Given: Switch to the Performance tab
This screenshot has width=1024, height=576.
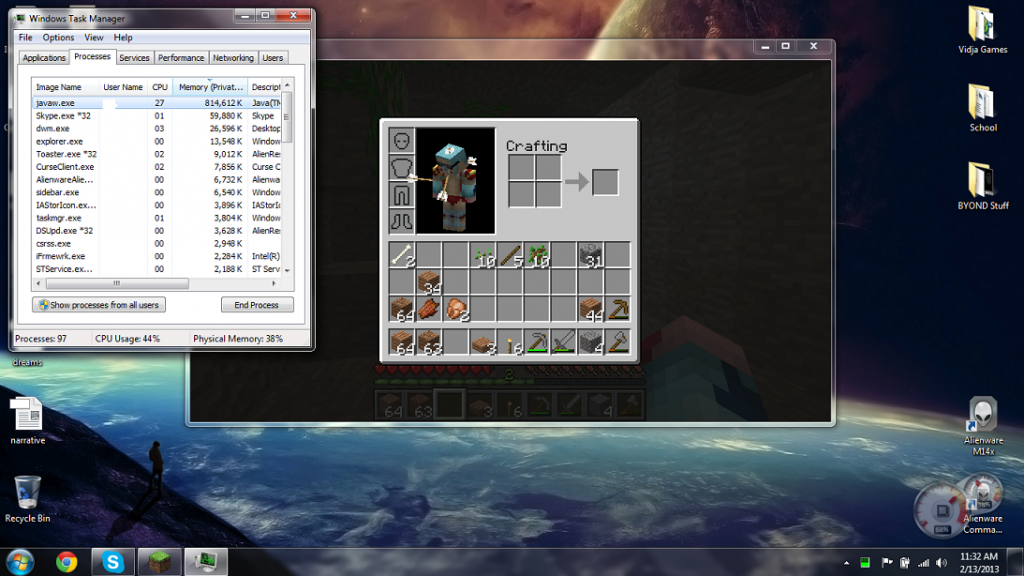Looking at the screenshot, I should (x=181, y=57).
